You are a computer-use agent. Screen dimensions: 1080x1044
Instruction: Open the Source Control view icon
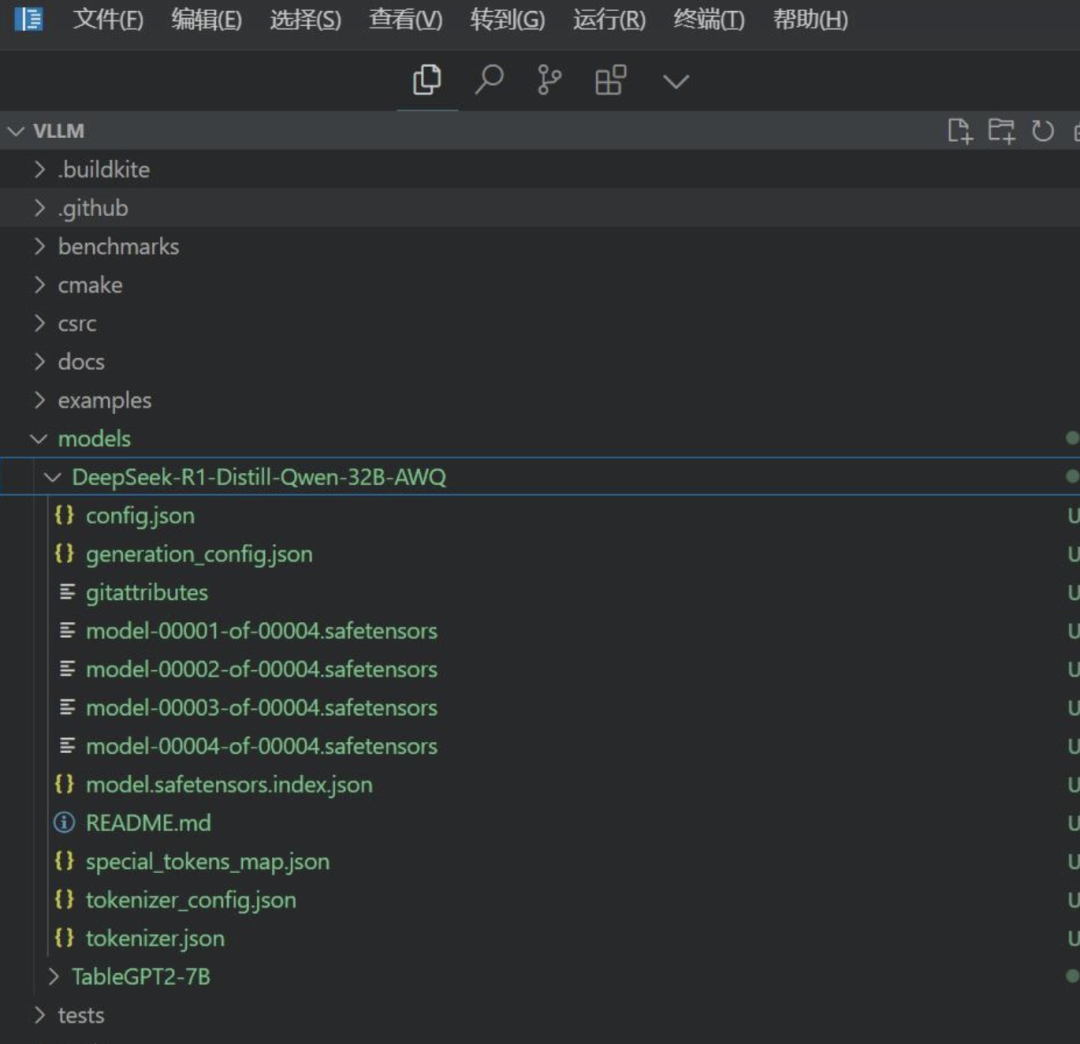[x=549, y=81]
